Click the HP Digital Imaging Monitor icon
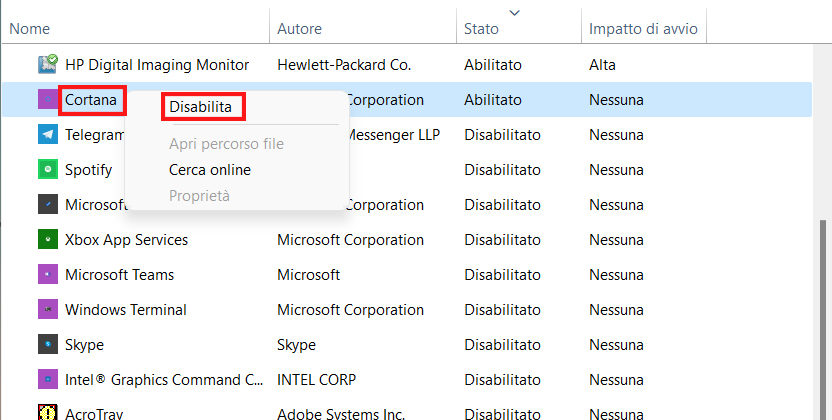The width and height of the screenshot is (832, 420). 47,65
